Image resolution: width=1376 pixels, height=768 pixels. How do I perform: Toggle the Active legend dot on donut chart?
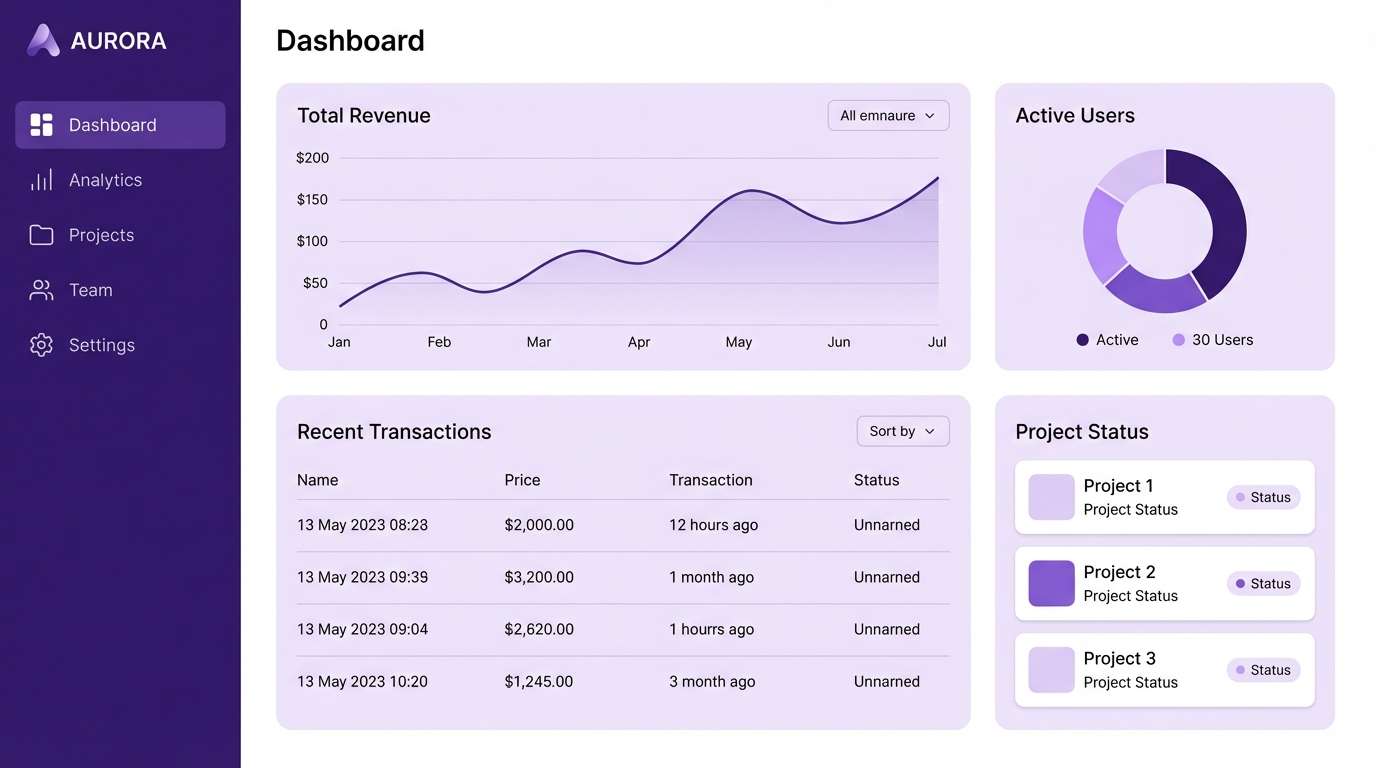point(1080,339)
